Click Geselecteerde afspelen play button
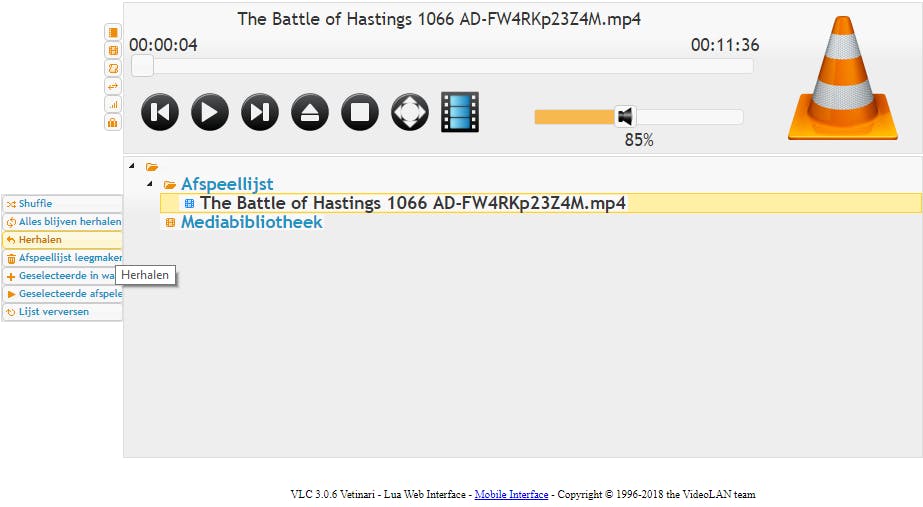This screenshot has width=923, height=507. [62, 294]
